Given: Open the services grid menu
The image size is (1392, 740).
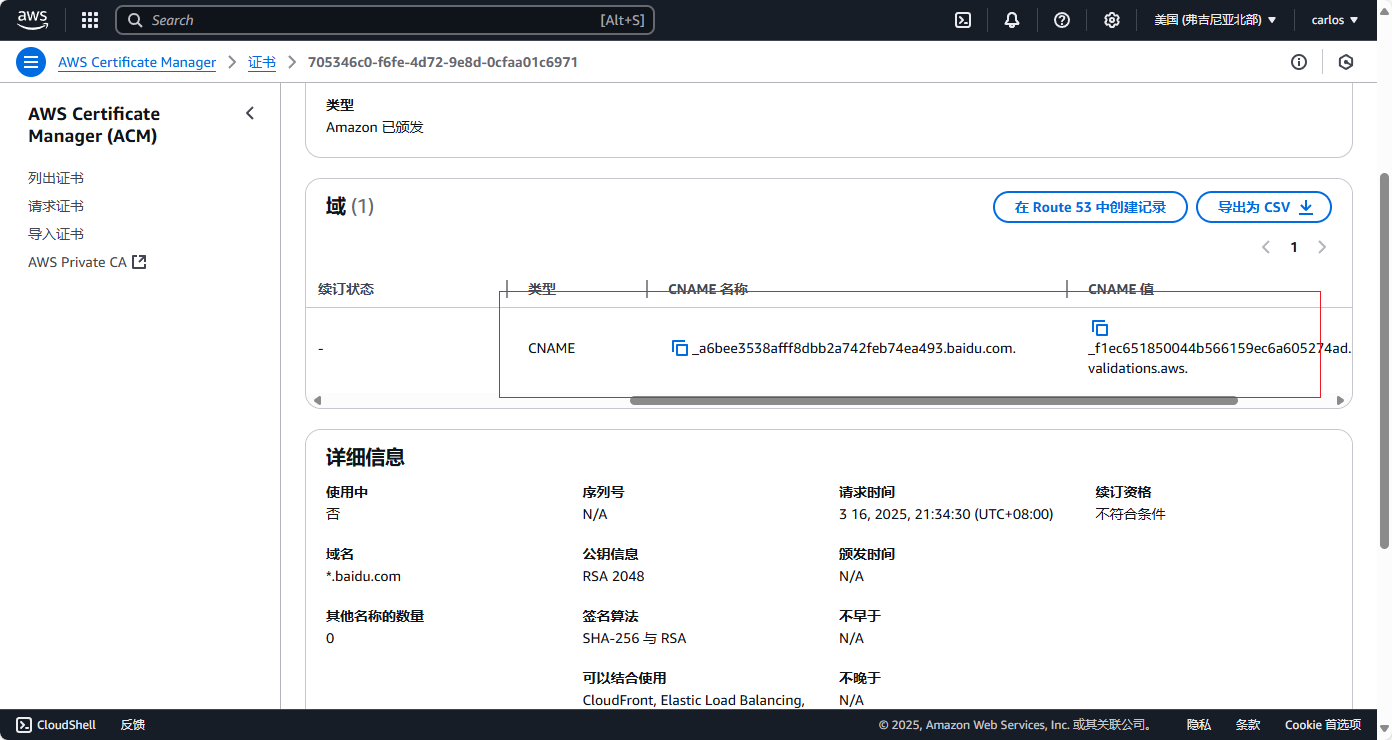Looking at the screenshot, I should (x=90, y=20).
